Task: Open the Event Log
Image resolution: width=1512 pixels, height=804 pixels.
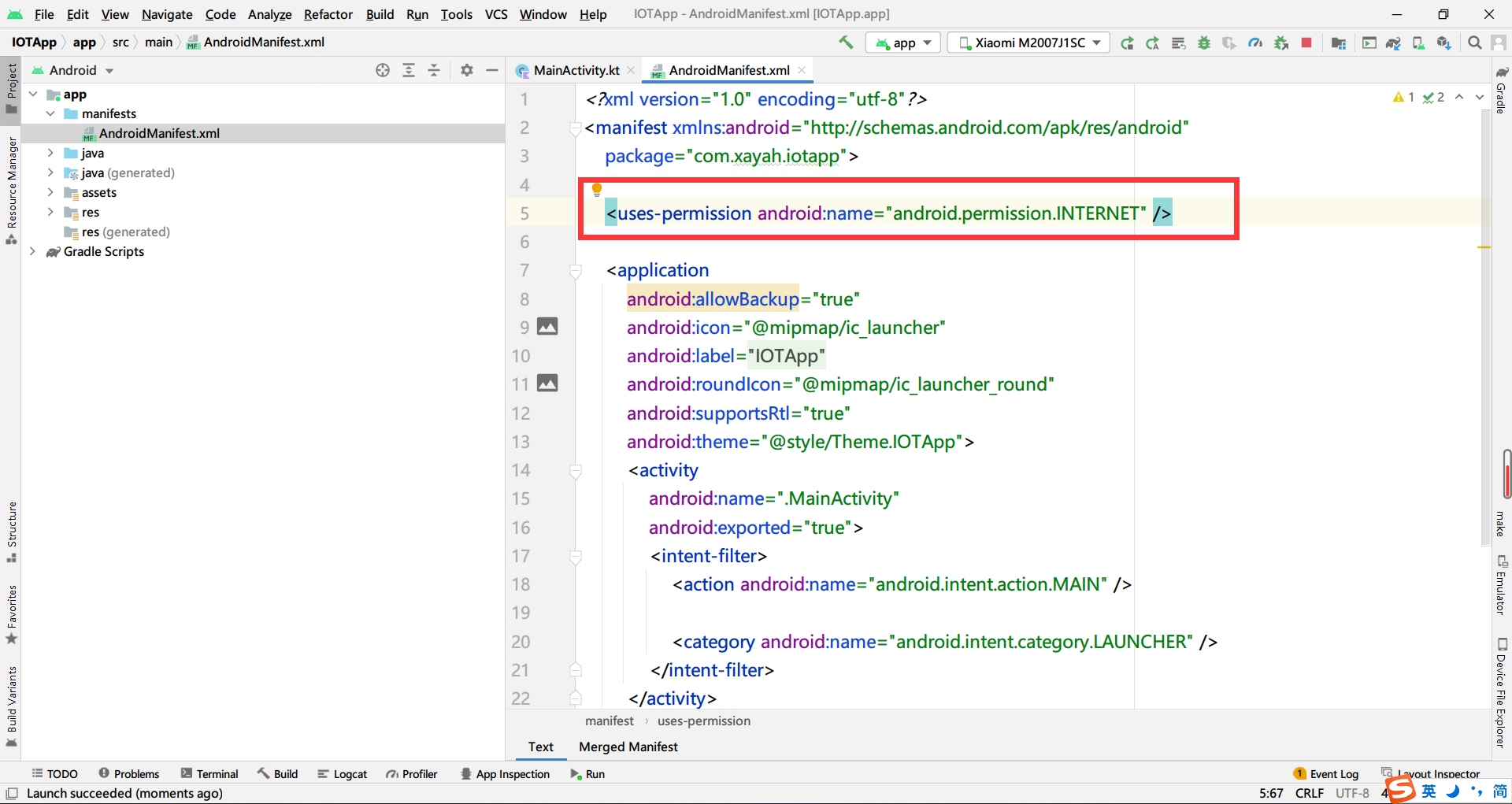Action: (1333, 773)
